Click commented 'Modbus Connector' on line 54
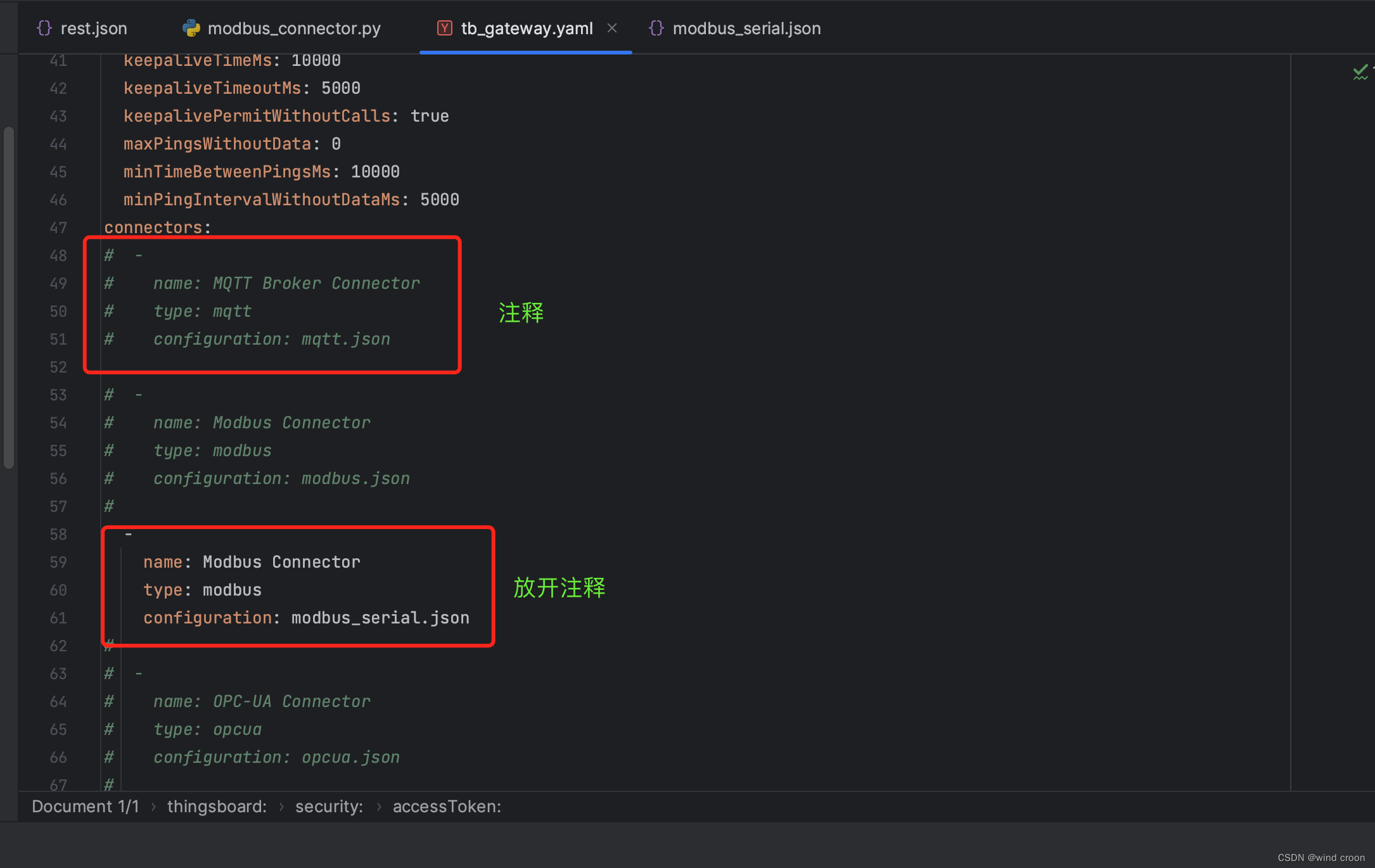 pyautogui.click(x=291, y=423)
